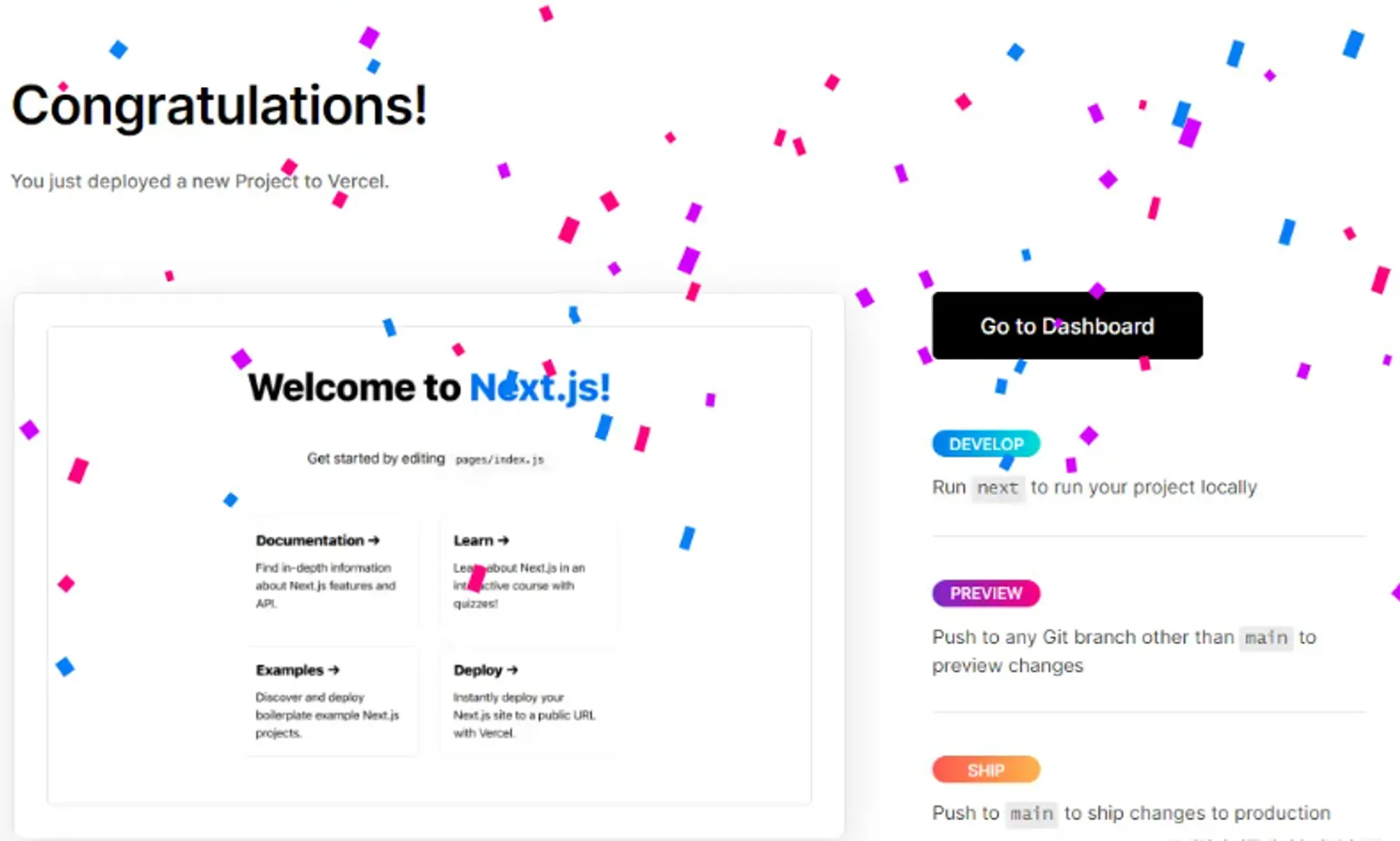
Task: Click the Congratulations! heading
Action: (x=219, y=106)
